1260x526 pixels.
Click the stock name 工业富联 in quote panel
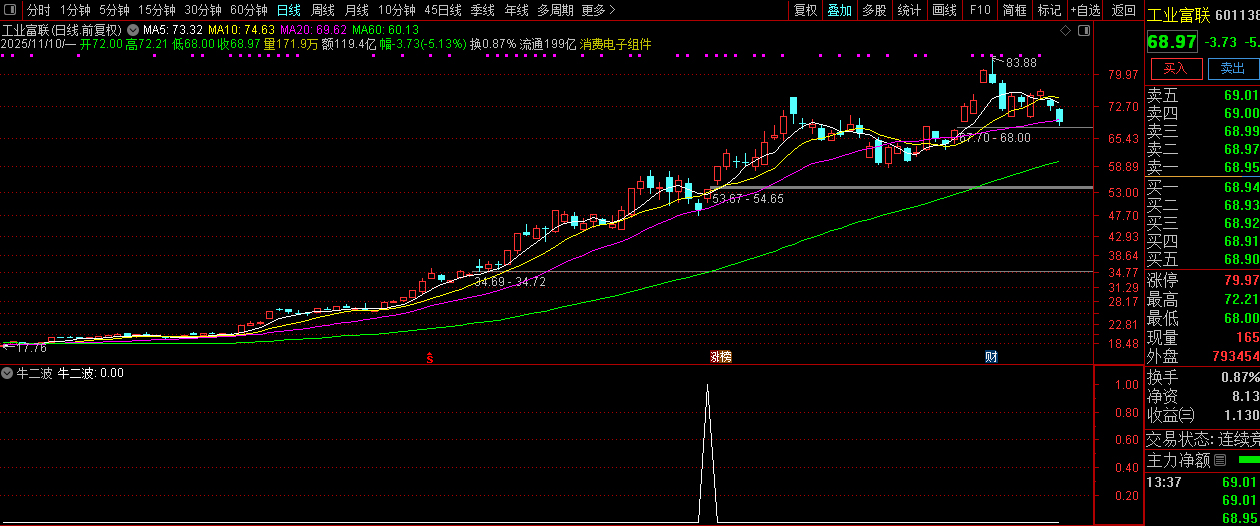pyautogui.click(x=1179, y=15)
